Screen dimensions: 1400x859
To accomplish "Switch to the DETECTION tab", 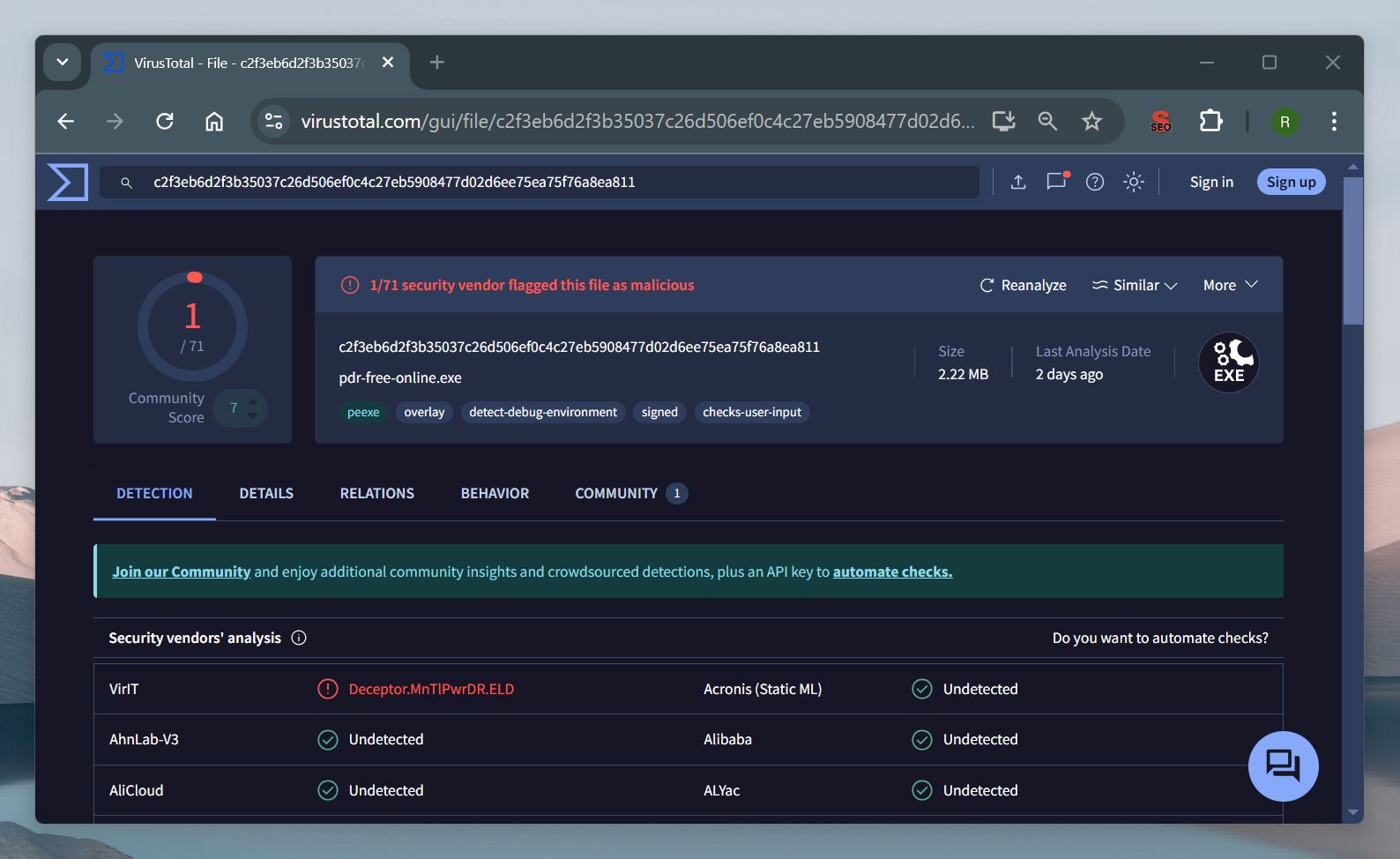I will pyautogui.click(x=154, y=493).
